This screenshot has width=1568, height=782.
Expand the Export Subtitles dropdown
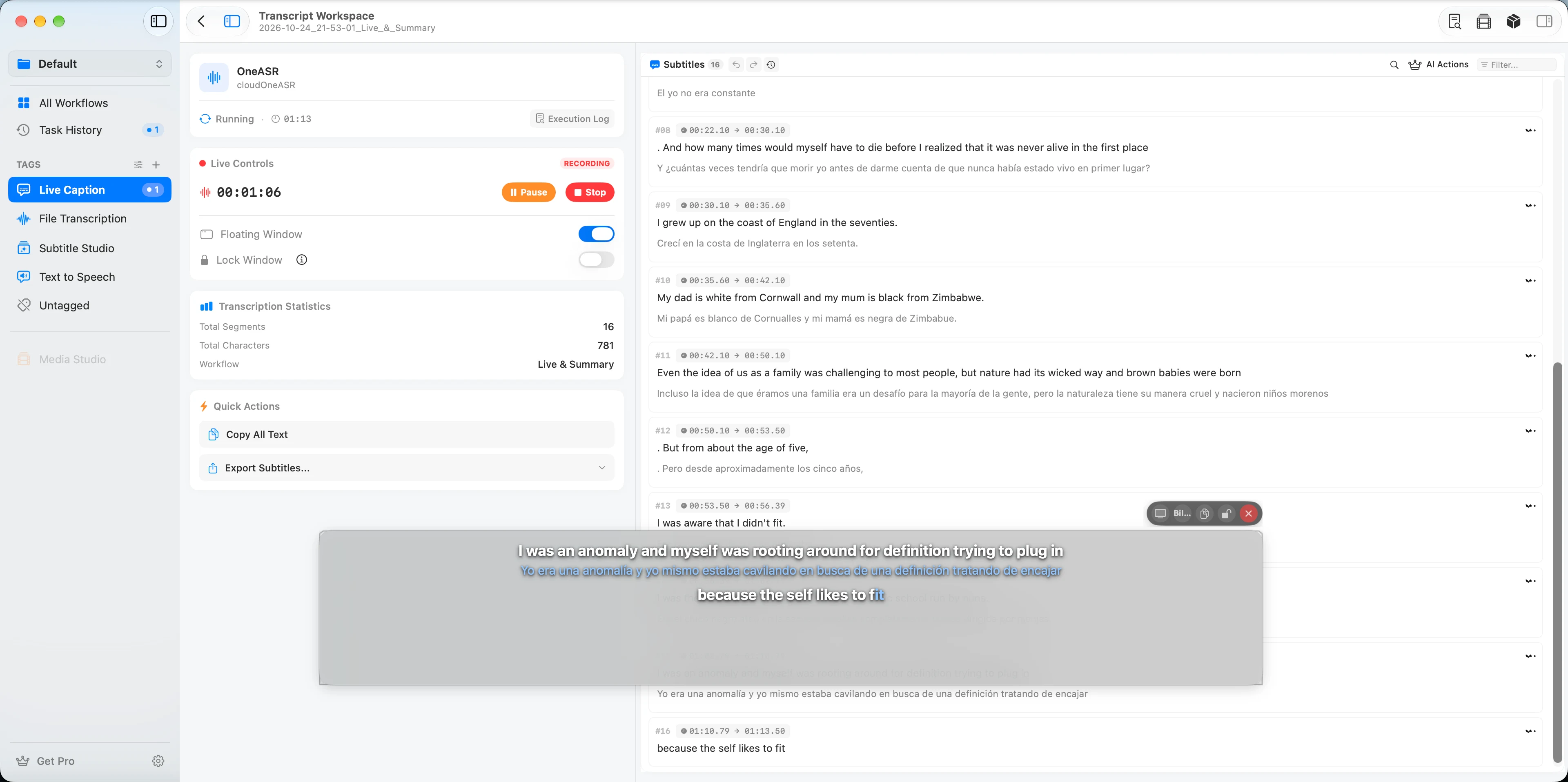click(407, 468)
